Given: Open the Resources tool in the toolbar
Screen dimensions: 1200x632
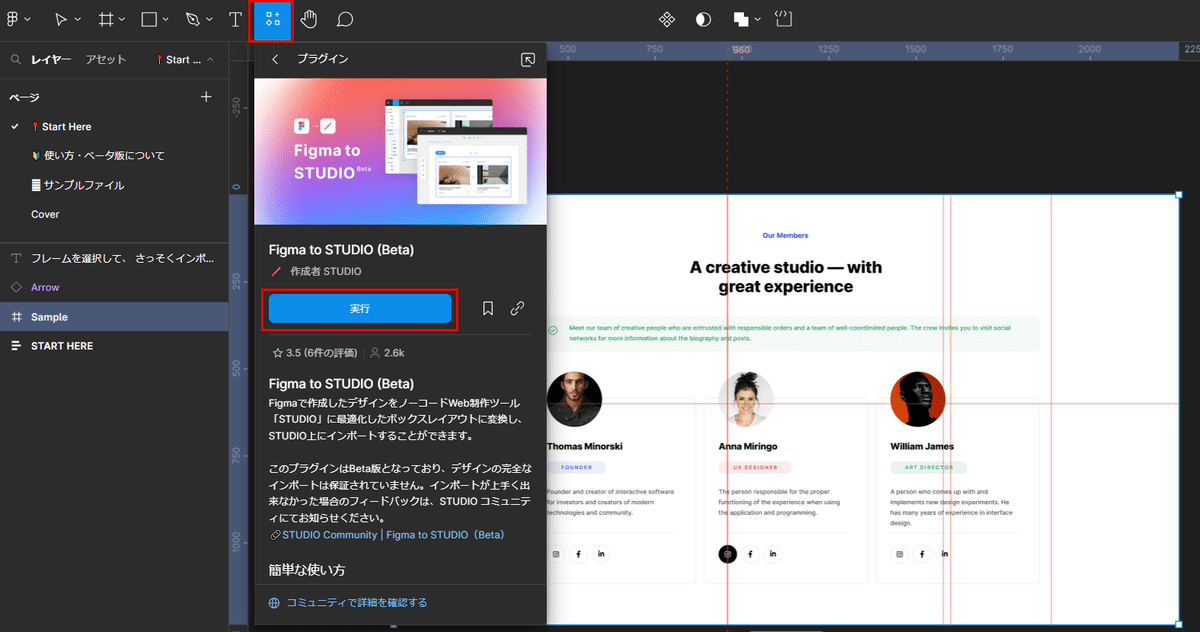Looking at the screenshot, I should coord(272,19).
